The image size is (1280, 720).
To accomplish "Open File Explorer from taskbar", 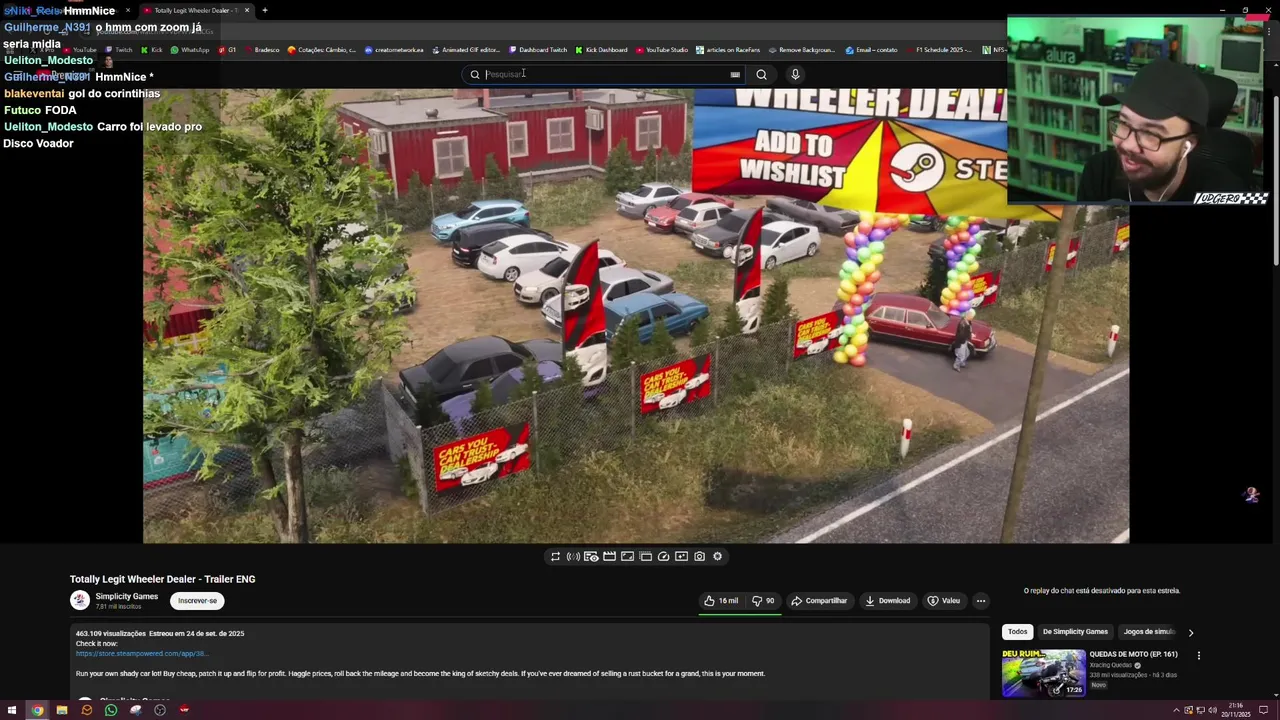I will click(61, 710).
